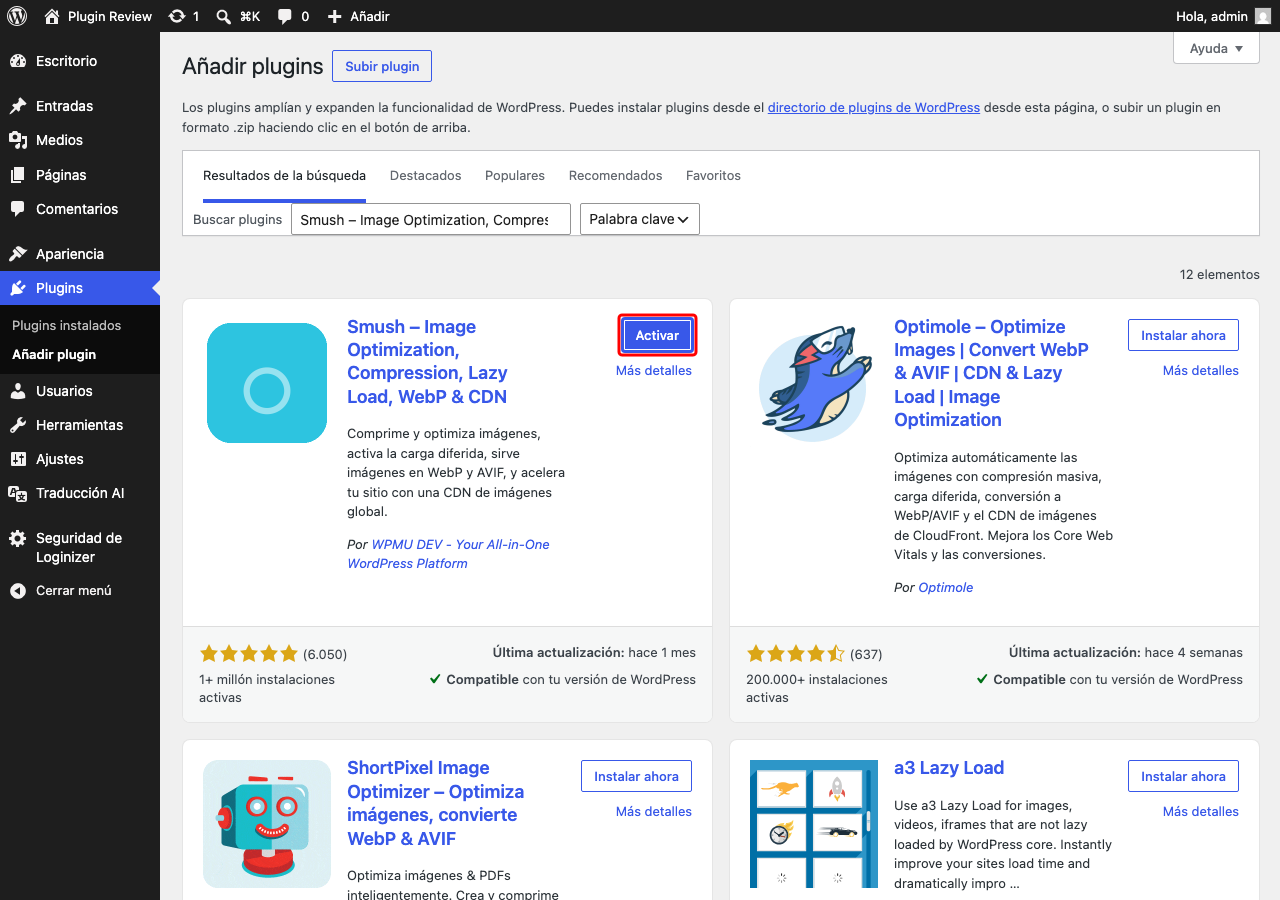The image size is (1280, 900).
Task: Switch to the Favoritos tab
Action: pyautogui.click(x=713, y=176)
